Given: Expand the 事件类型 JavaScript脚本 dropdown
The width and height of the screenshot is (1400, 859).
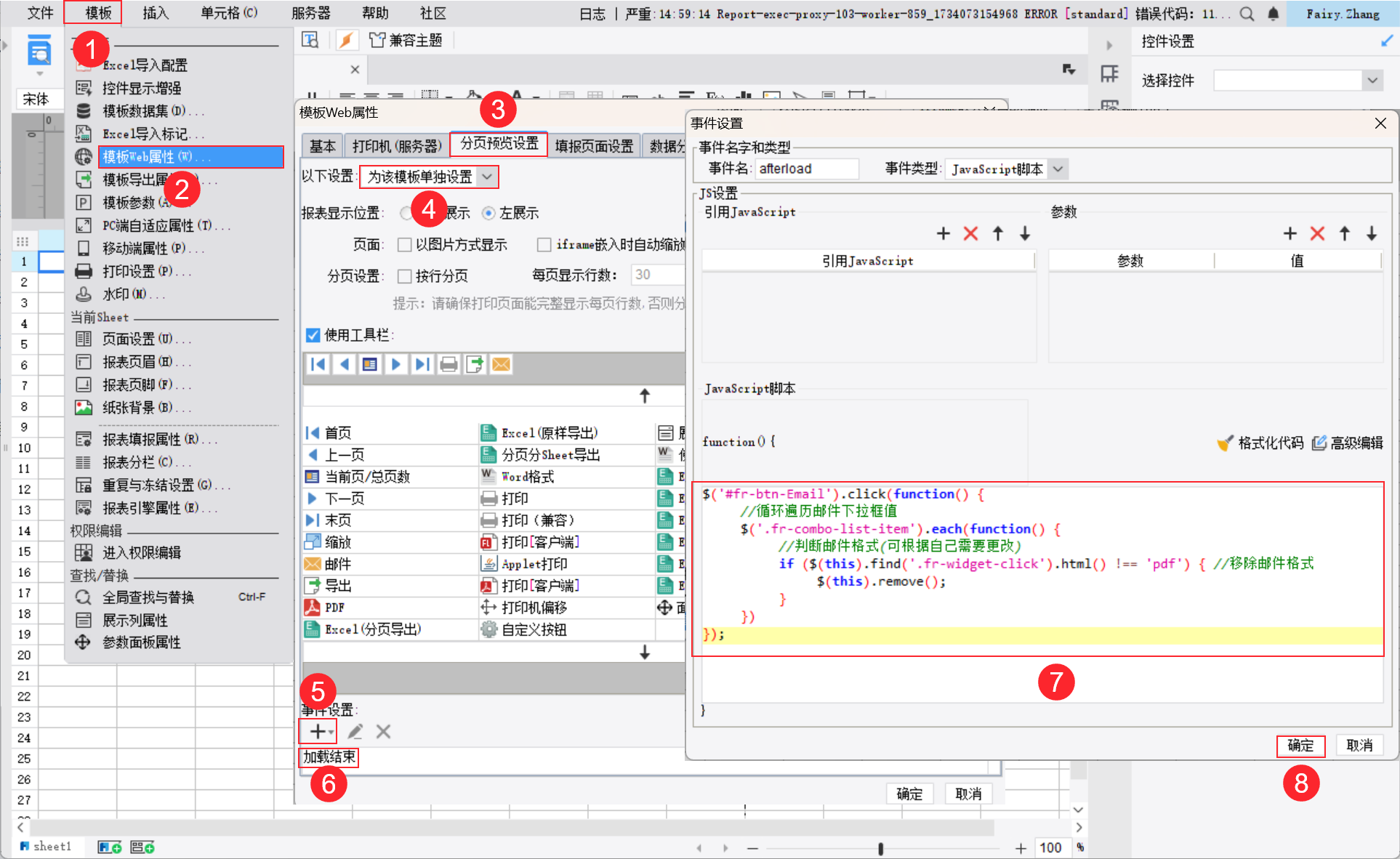Looking at the screenshot, I should click(x=1058, y=169).
